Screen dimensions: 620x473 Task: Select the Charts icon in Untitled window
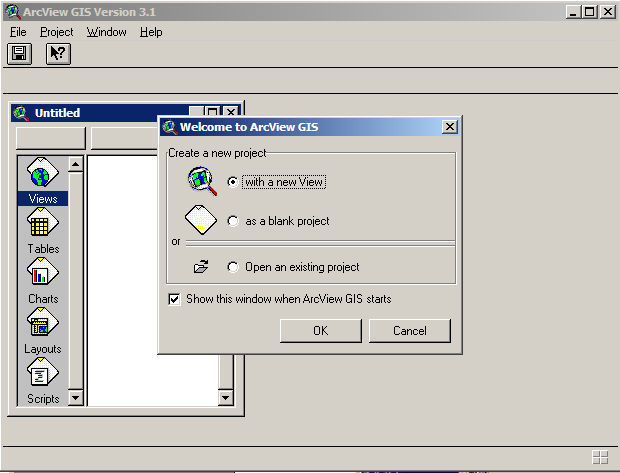click(x=43, y=272)
